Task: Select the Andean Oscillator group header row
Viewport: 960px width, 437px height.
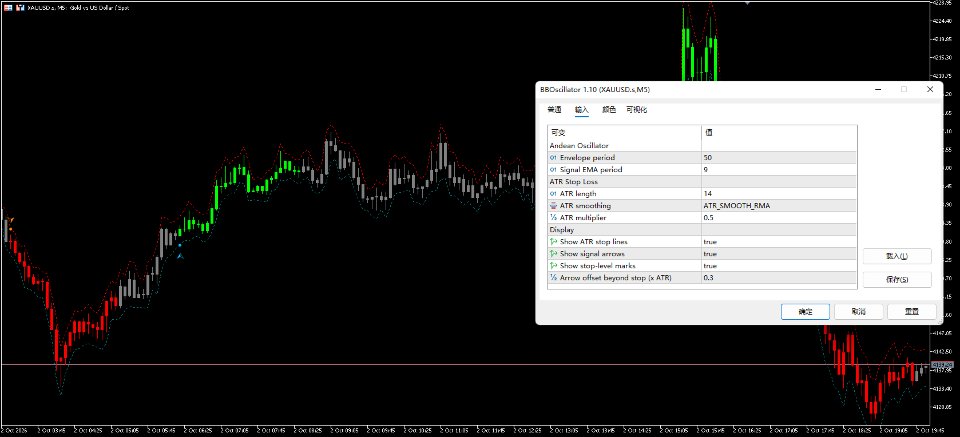Action: click(x=702, y=146)
